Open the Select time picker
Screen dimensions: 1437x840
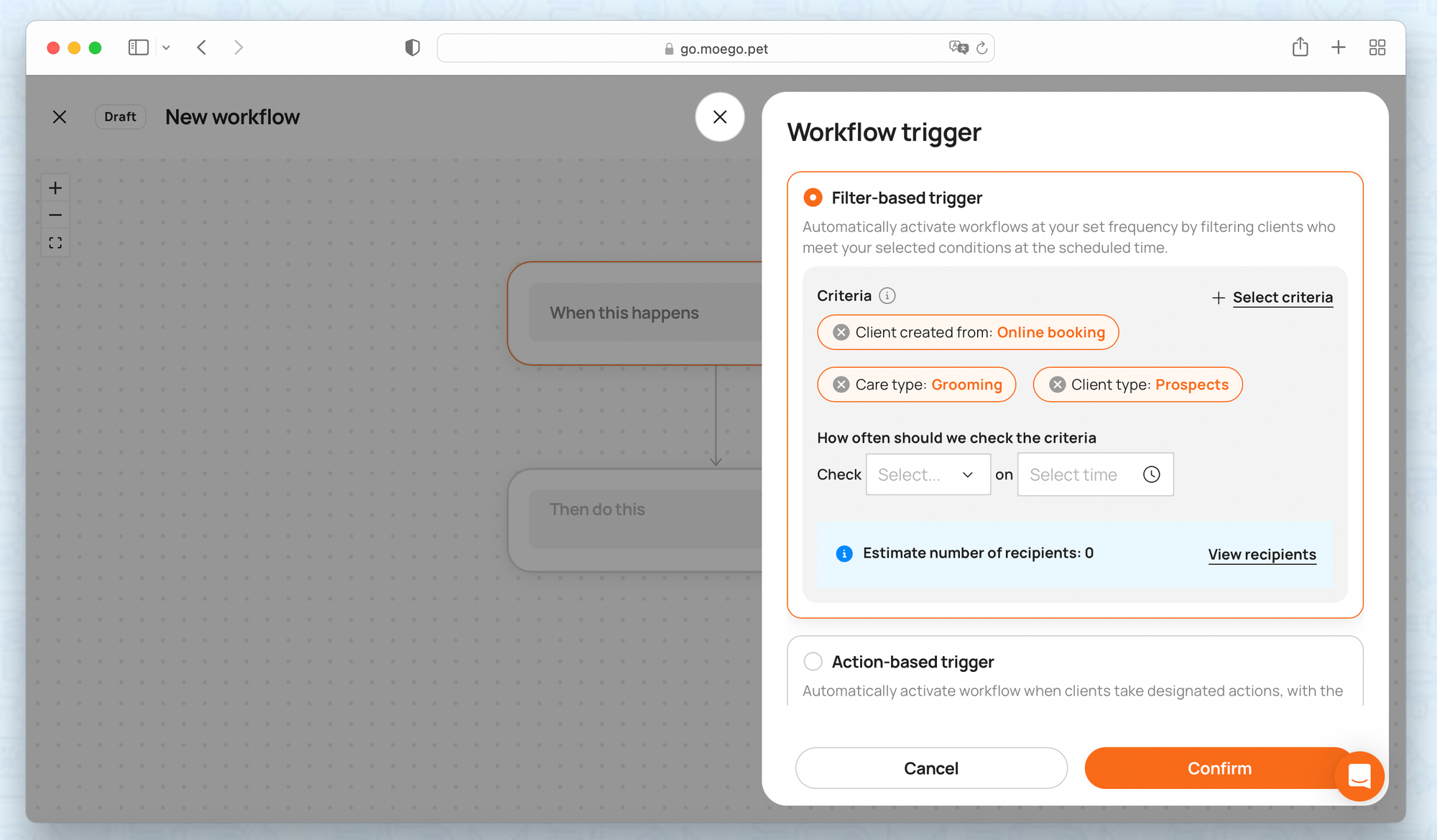point(1095,474)
